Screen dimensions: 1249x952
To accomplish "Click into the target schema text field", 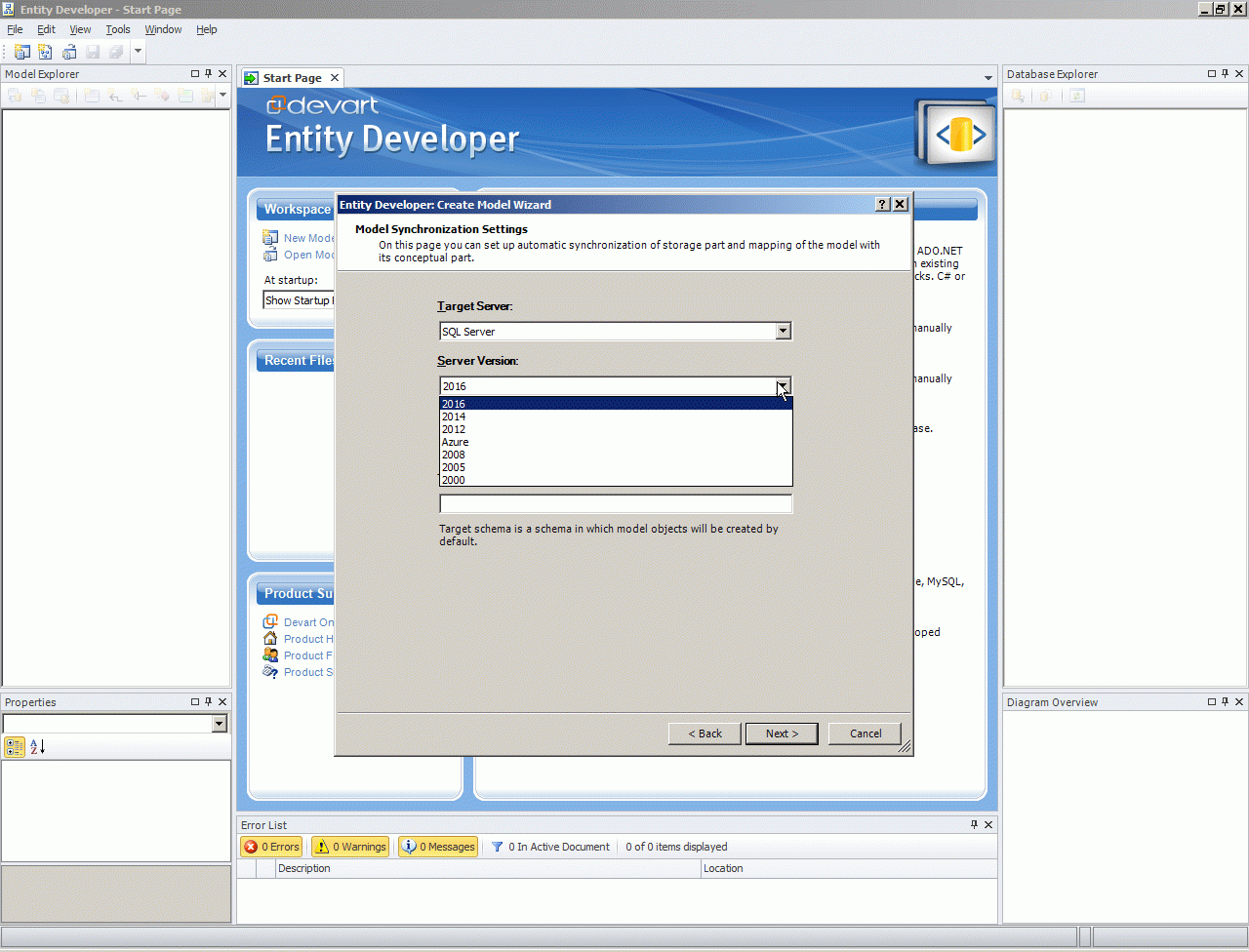I will 616,504.
